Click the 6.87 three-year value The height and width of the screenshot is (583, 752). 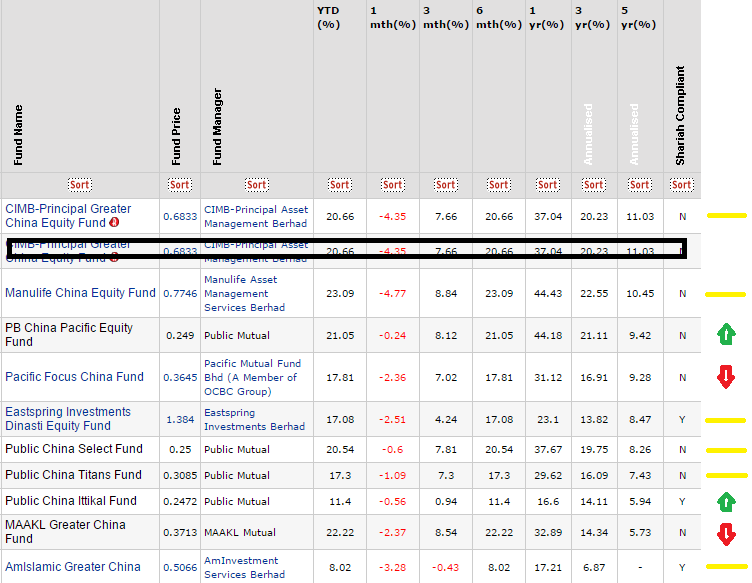[x=594, y=568]
